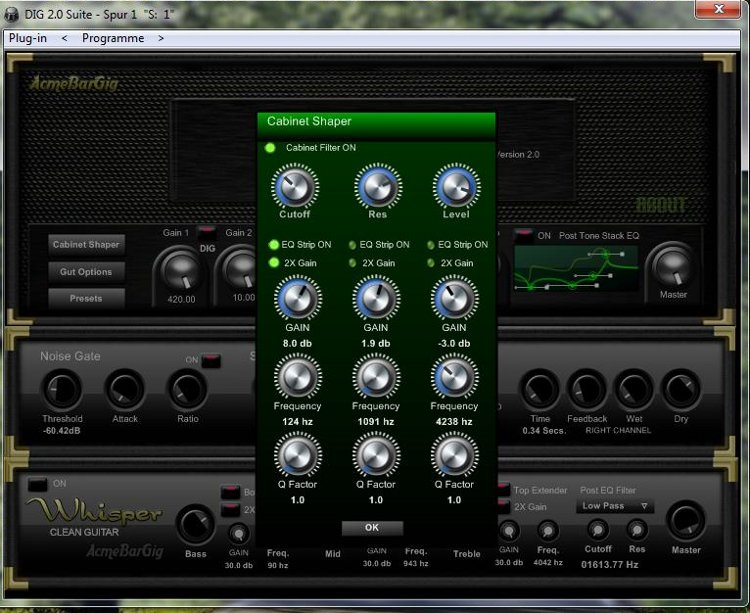Toggle Whisper Clean Guitar ON switch
The width and height of the screenshot is (750, 613).
coord(37,484)
